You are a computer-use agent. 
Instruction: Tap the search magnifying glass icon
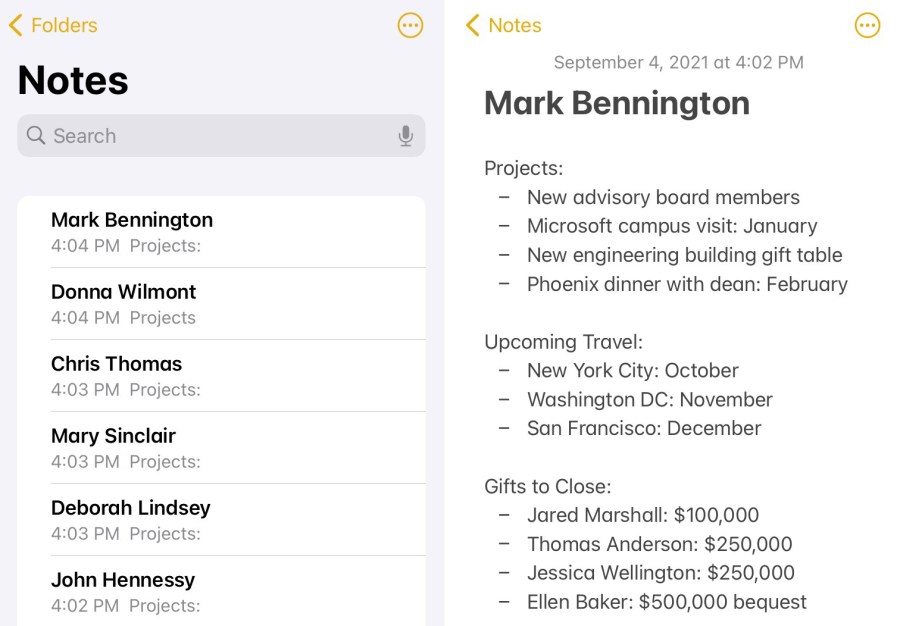click(x=36, y=136)
